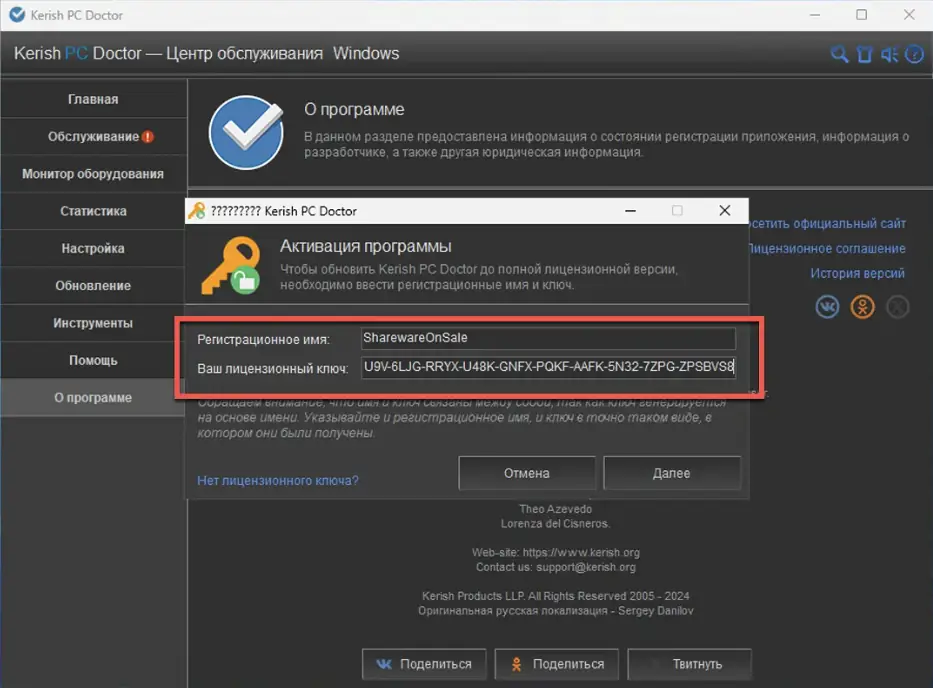Click the Регистрационное имя input field

click(x=548, y=338)
